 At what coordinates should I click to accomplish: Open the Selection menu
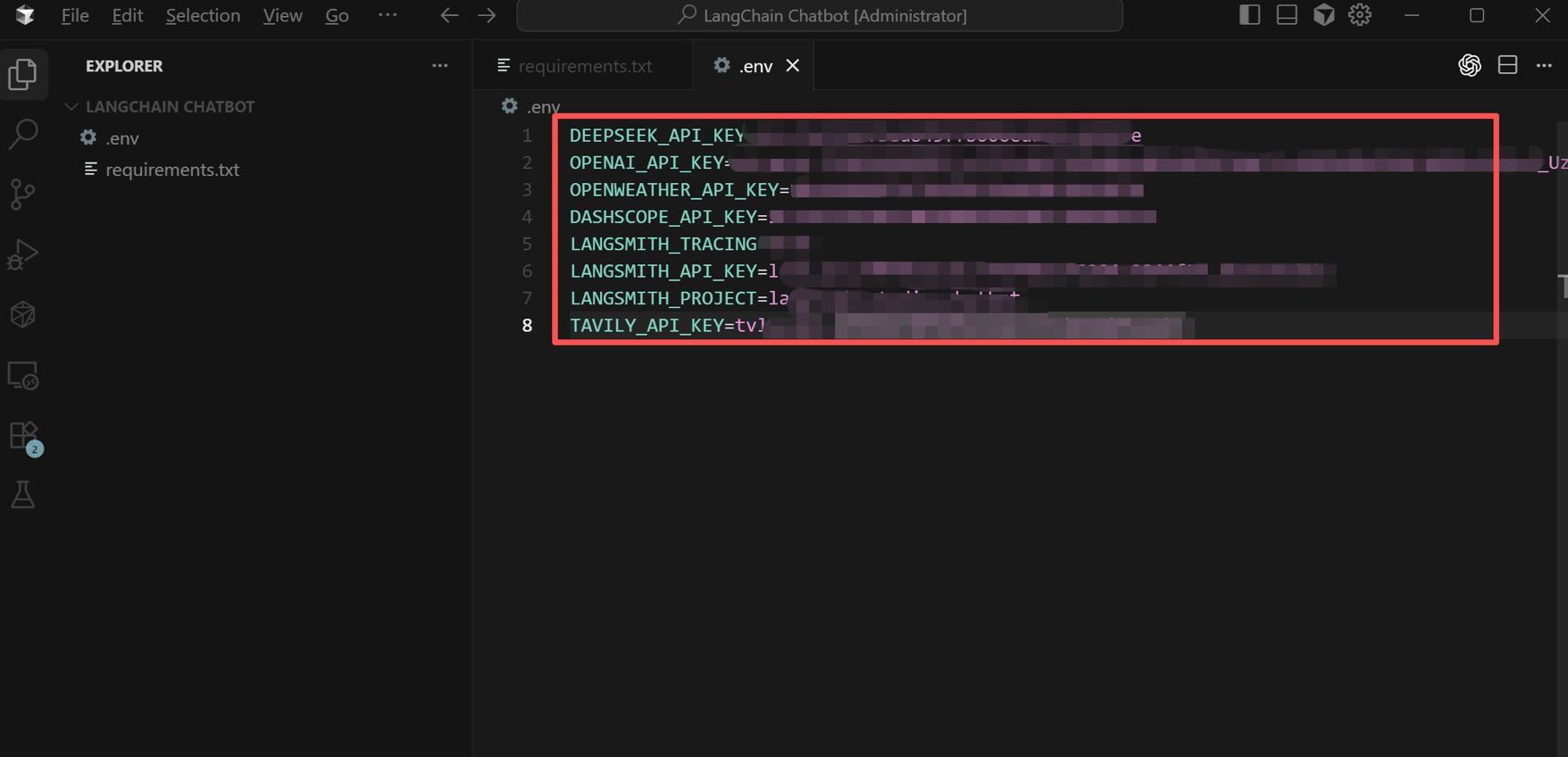pos(203,15)
